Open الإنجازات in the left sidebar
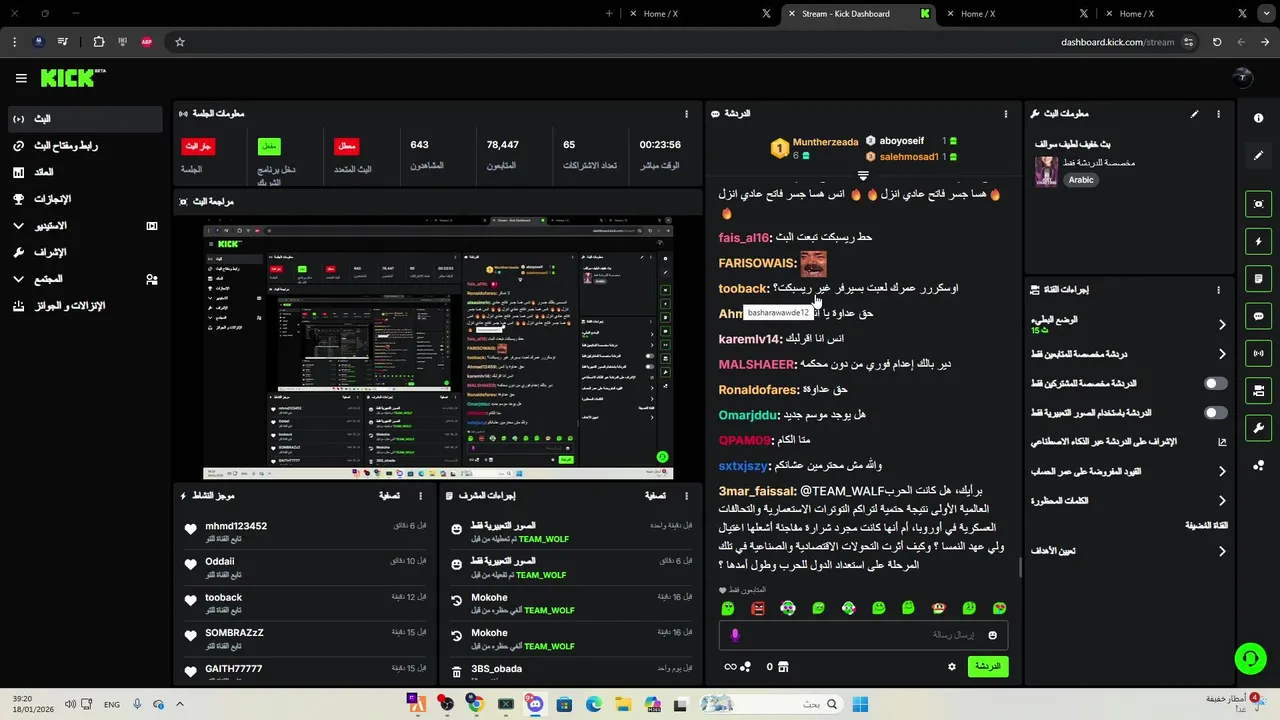The width and height of the screenshot is (1280, 720). (85, 199)
